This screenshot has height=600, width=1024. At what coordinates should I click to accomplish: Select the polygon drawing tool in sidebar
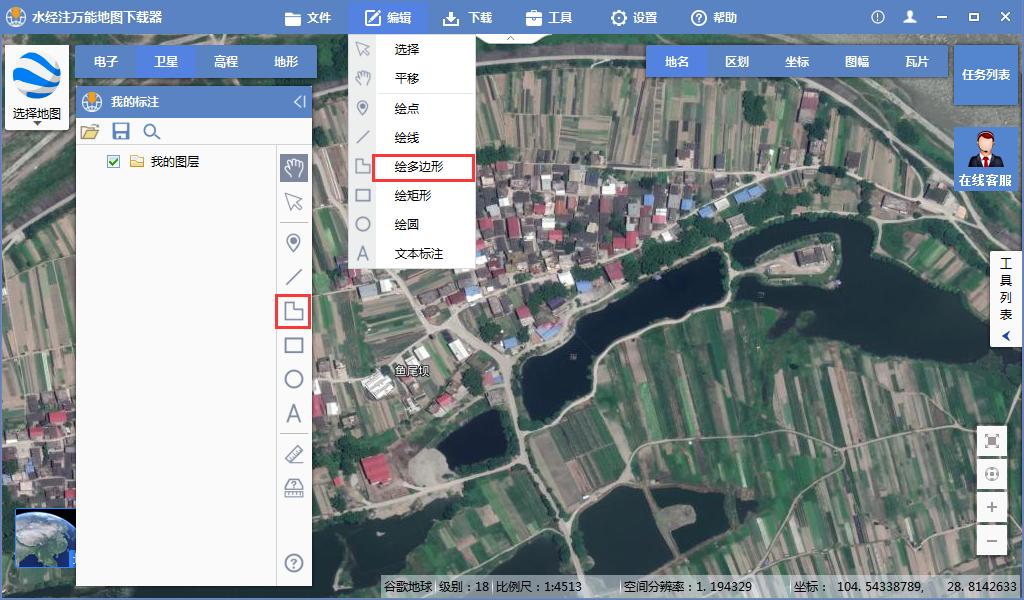[293, 312]
